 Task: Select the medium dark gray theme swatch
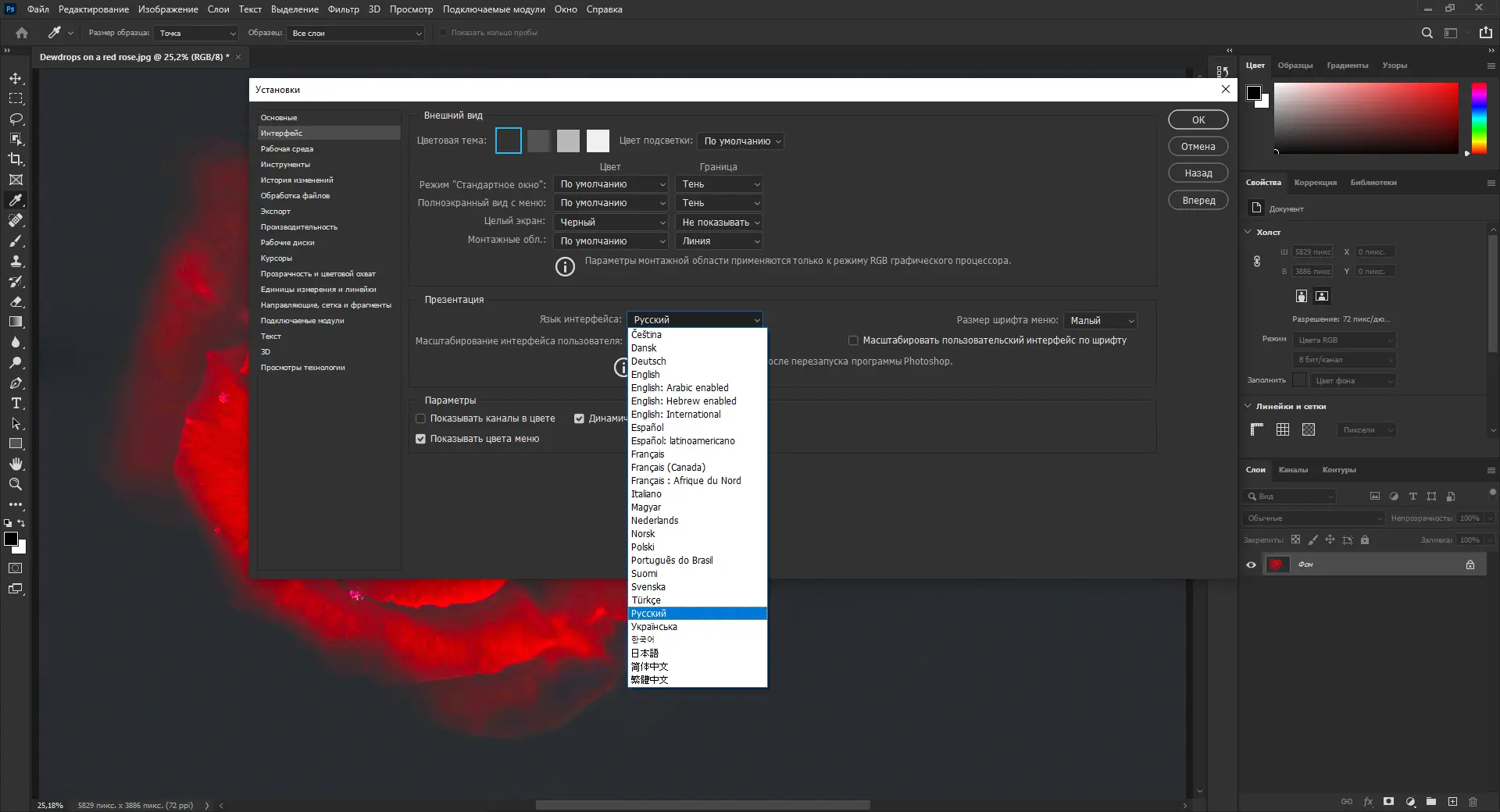(538, 141)
